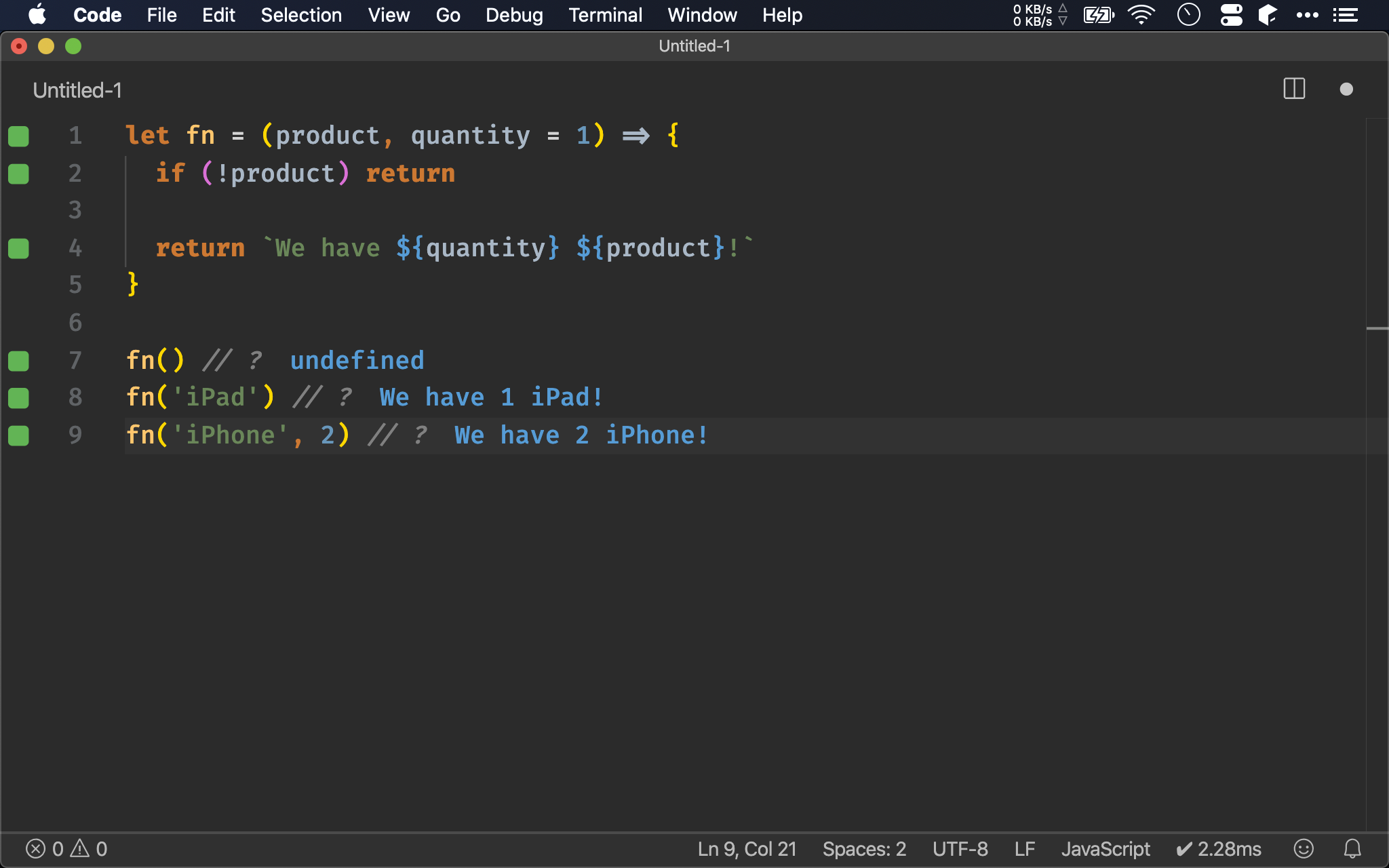
Task: Toggle the green gutter marker on line 7
Action: (x=18, y=361)
